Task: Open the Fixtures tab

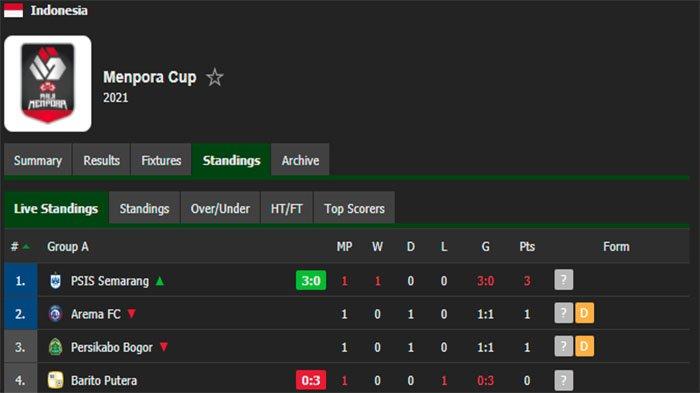Action: pyautogui.click(x=161, y=160)
